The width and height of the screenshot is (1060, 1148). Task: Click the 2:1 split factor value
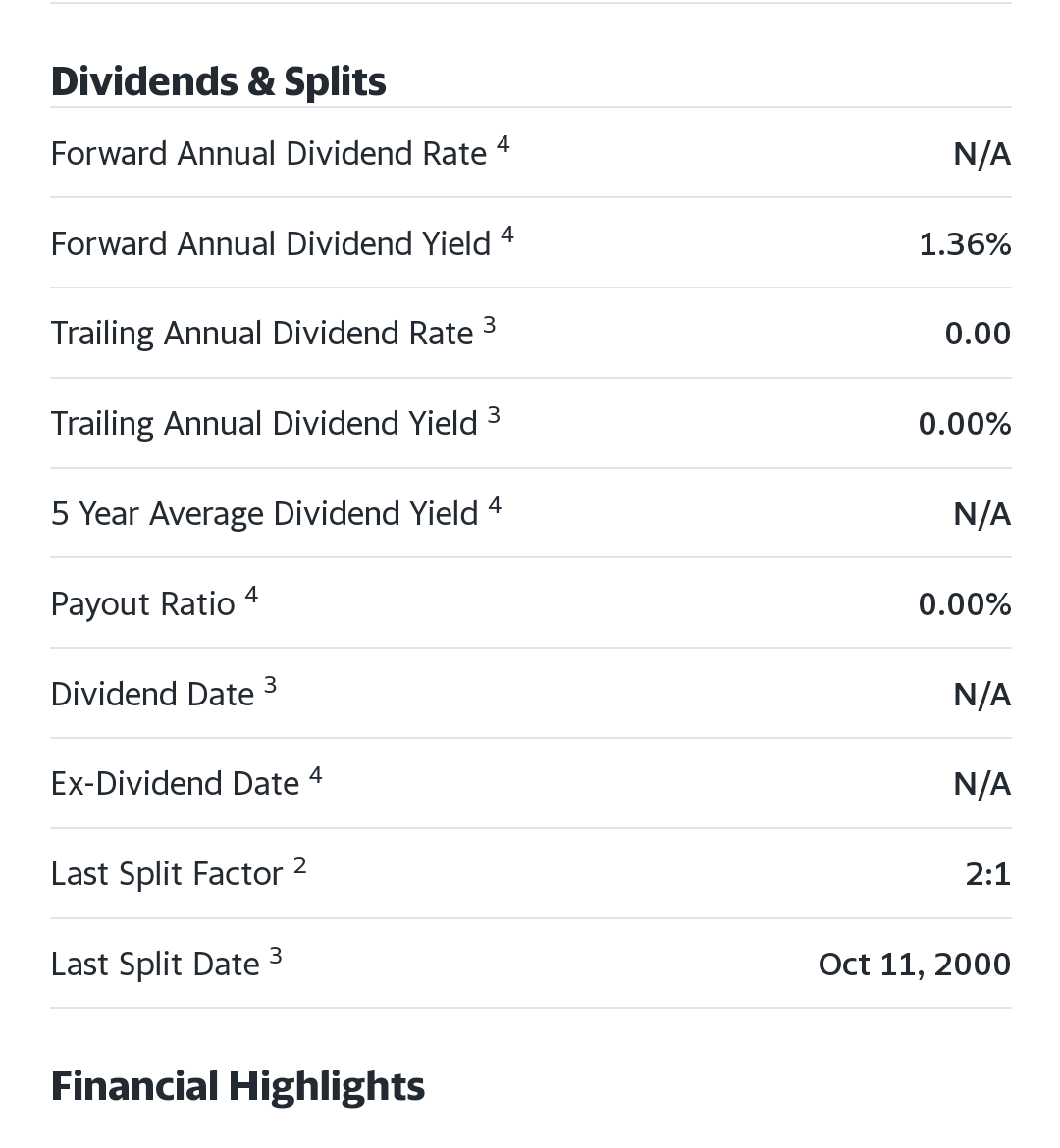click(987, 874)
